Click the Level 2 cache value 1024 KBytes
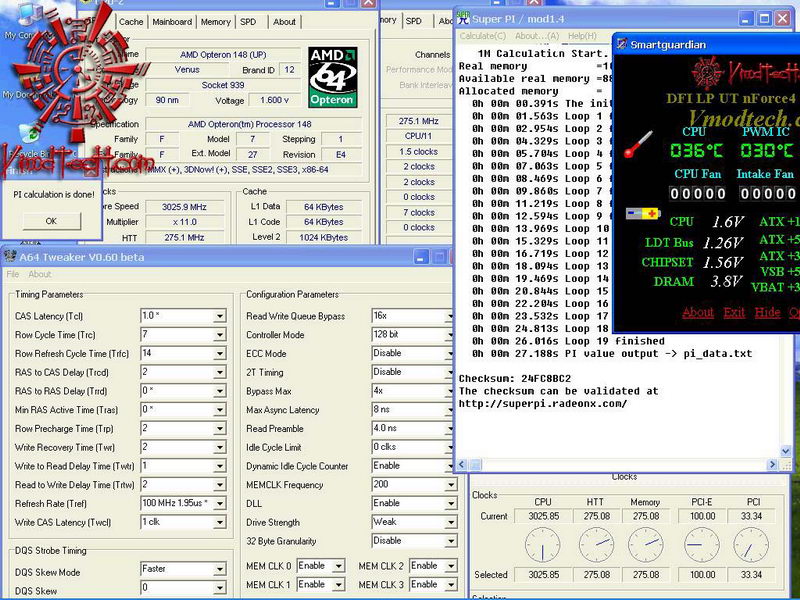 323,237
